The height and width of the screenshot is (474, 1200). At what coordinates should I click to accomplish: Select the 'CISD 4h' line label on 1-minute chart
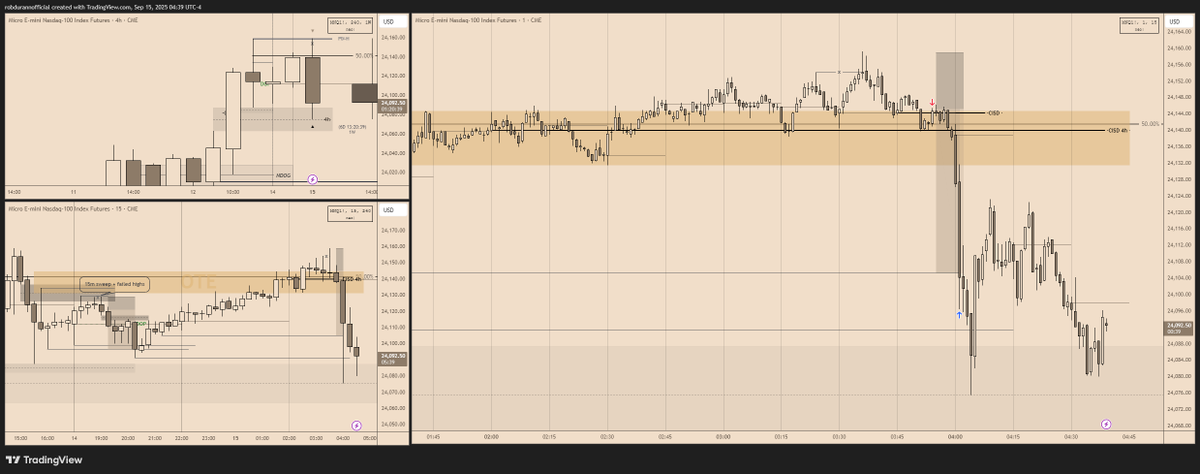point(1117,130)
